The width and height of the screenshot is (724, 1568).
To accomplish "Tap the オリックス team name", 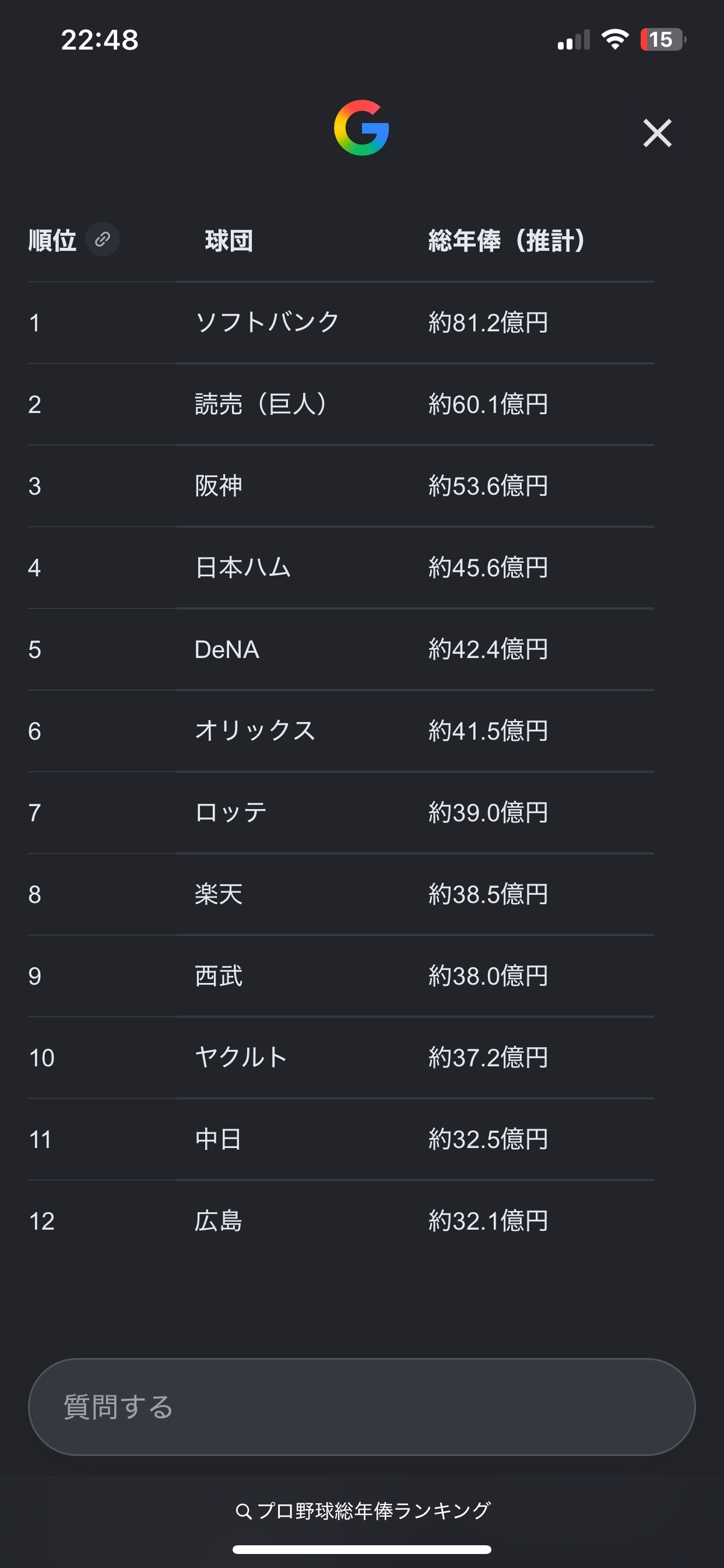I will 255,731.
